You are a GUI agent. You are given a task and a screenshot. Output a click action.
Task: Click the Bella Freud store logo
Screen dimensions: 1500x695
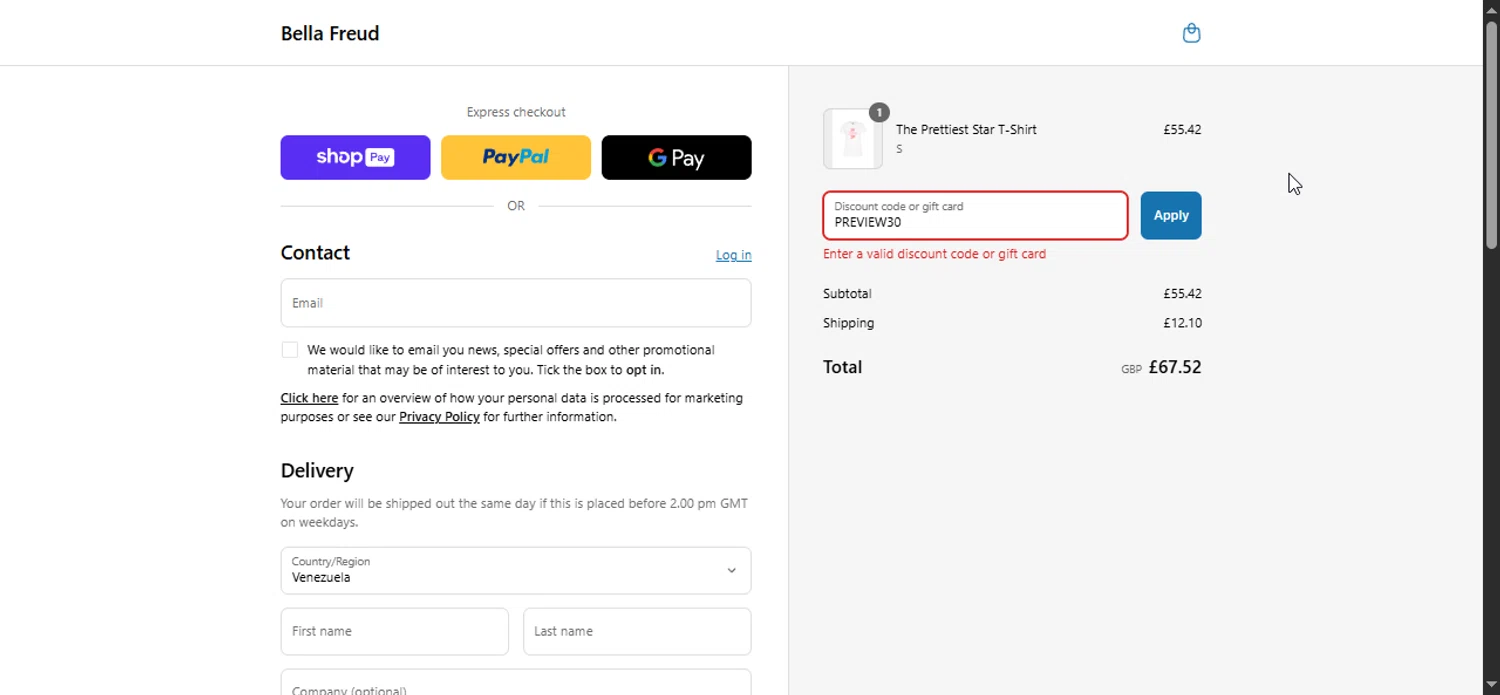[330, 33]
